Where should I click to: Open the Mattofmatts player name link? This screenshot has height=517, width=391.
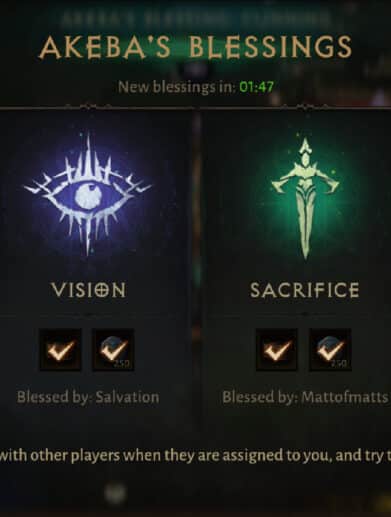pos(344,397)
